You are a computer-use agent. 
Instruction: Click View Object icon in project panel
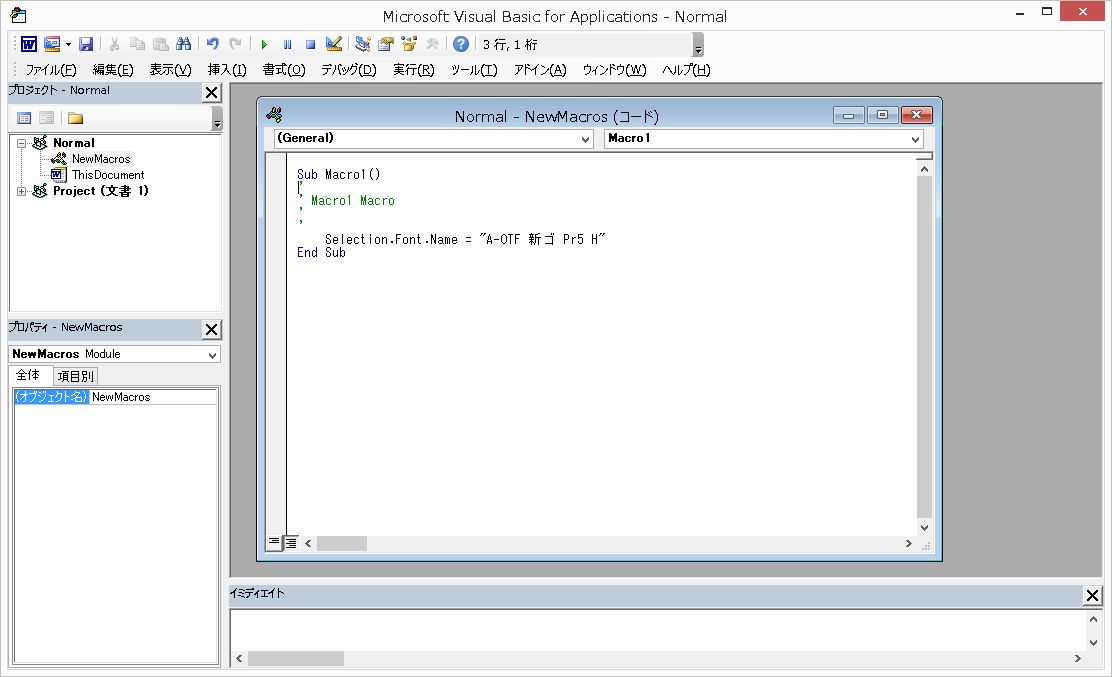coord(47,118)
